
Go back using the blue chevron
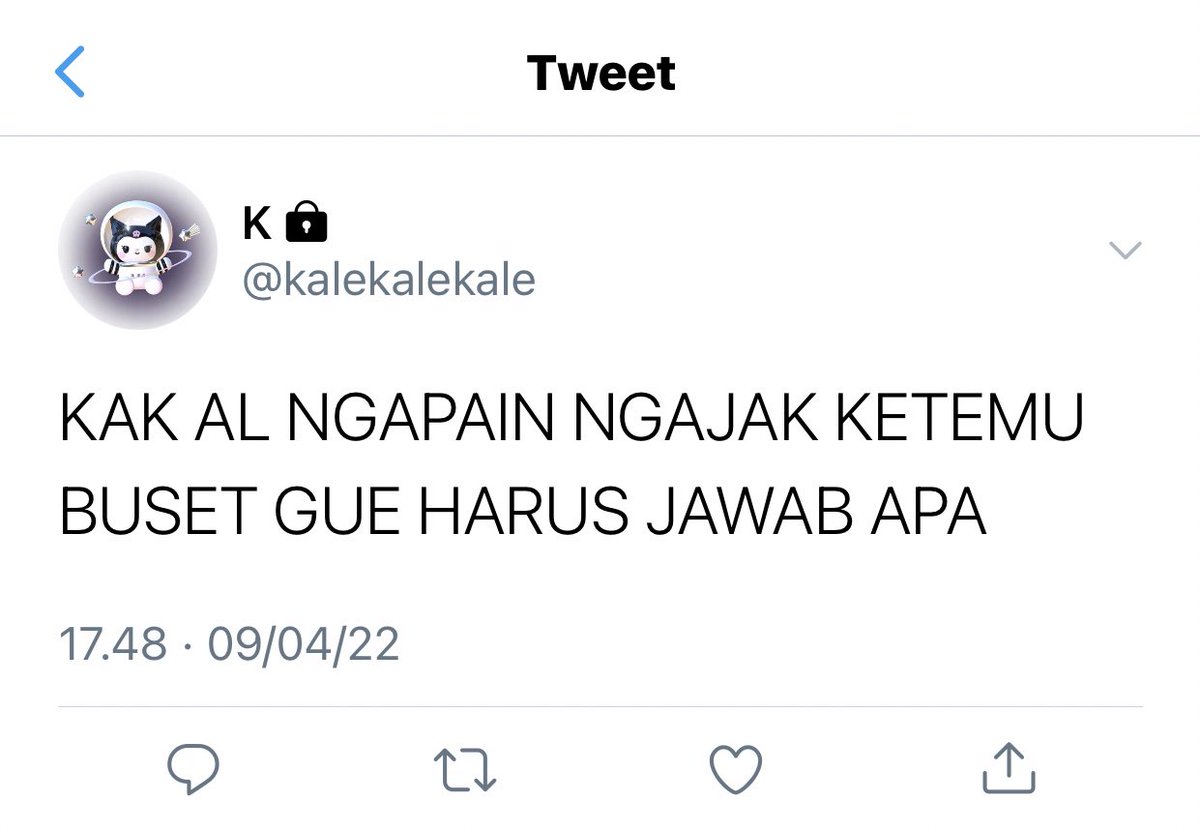tap(70, 73)
